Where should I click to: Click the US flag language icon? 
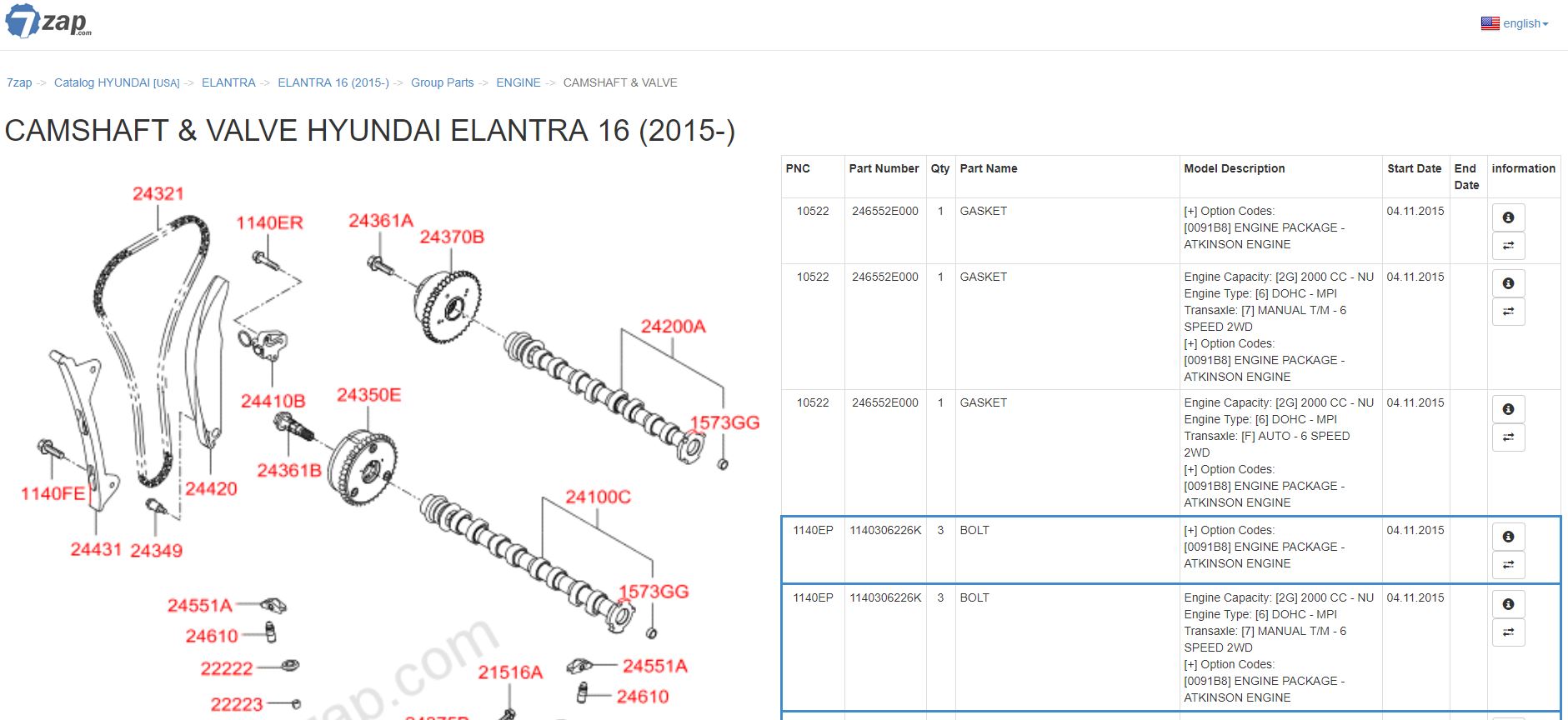click(x=1490, y=23)
